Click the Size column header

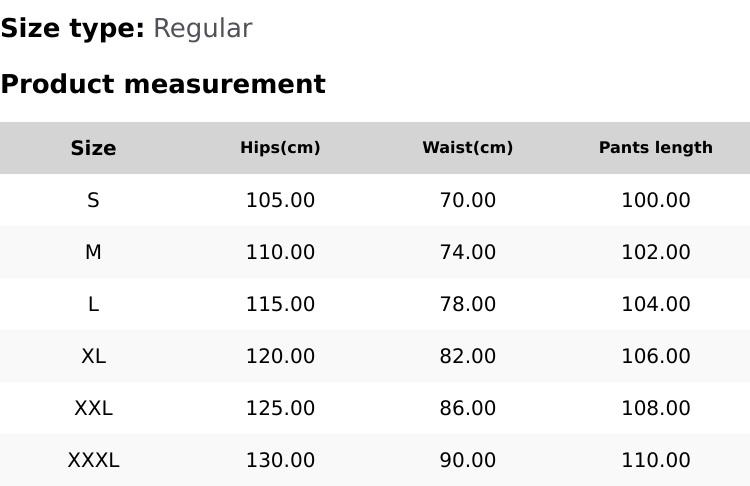[x=93, y=148]
